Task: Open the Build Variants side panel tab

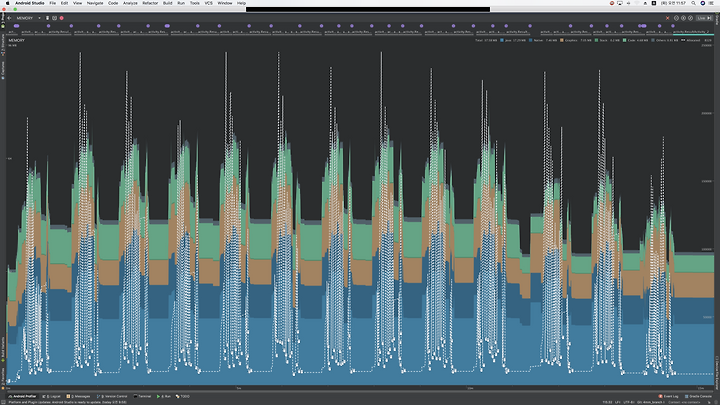Action: [x=2, y=349]
